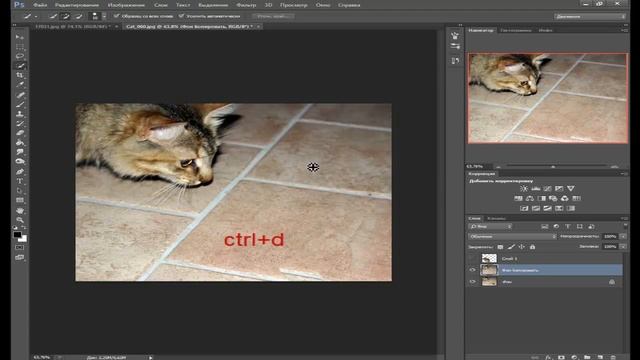Hide the 'Фон' background layer
640x360 pixels.
(x=473, y=282)
